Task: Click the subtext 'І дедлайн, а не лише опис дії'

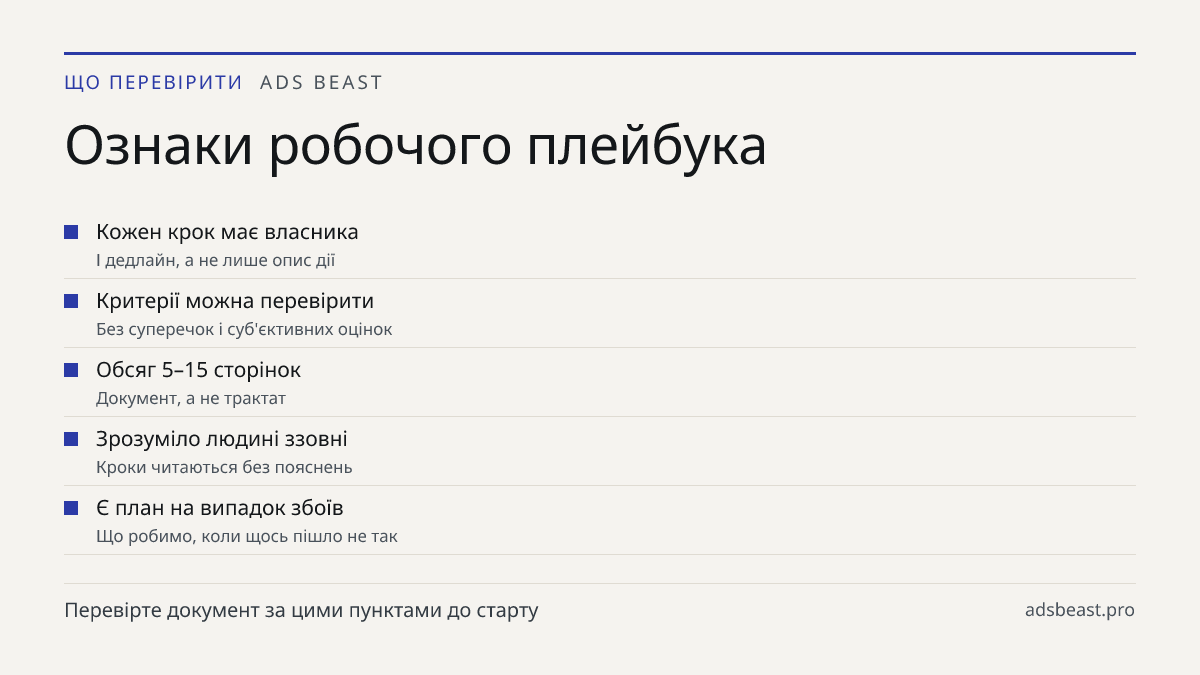Action: pos(216,260)
